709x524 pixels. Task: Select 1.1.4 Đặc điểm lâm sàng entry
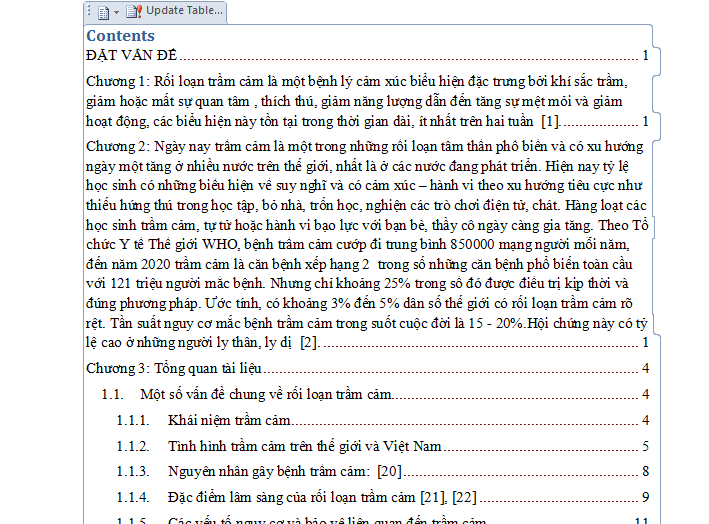[322, 498]
